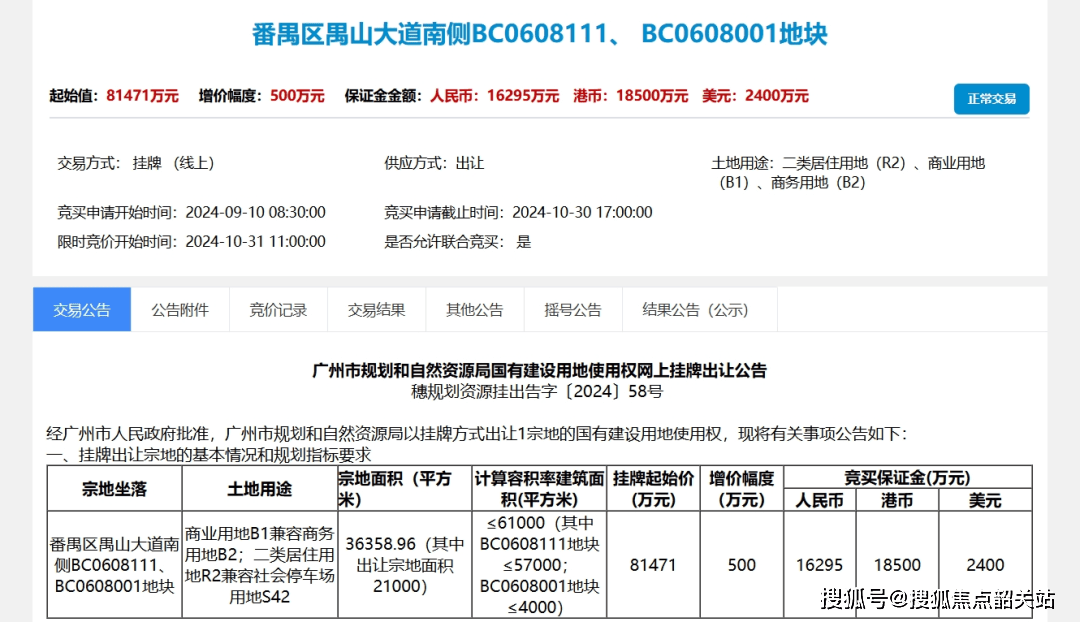Select the 竞价记录 tab

click(278, 310)
